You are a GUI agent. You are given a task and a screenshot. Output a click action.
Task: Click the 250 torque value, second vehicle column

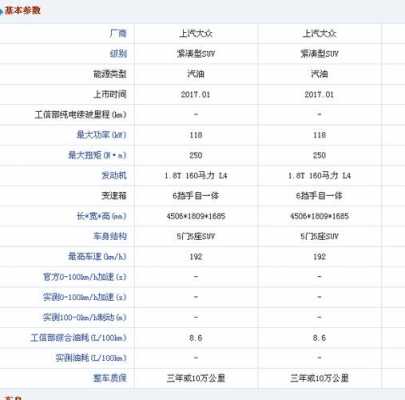click(319, 155)
